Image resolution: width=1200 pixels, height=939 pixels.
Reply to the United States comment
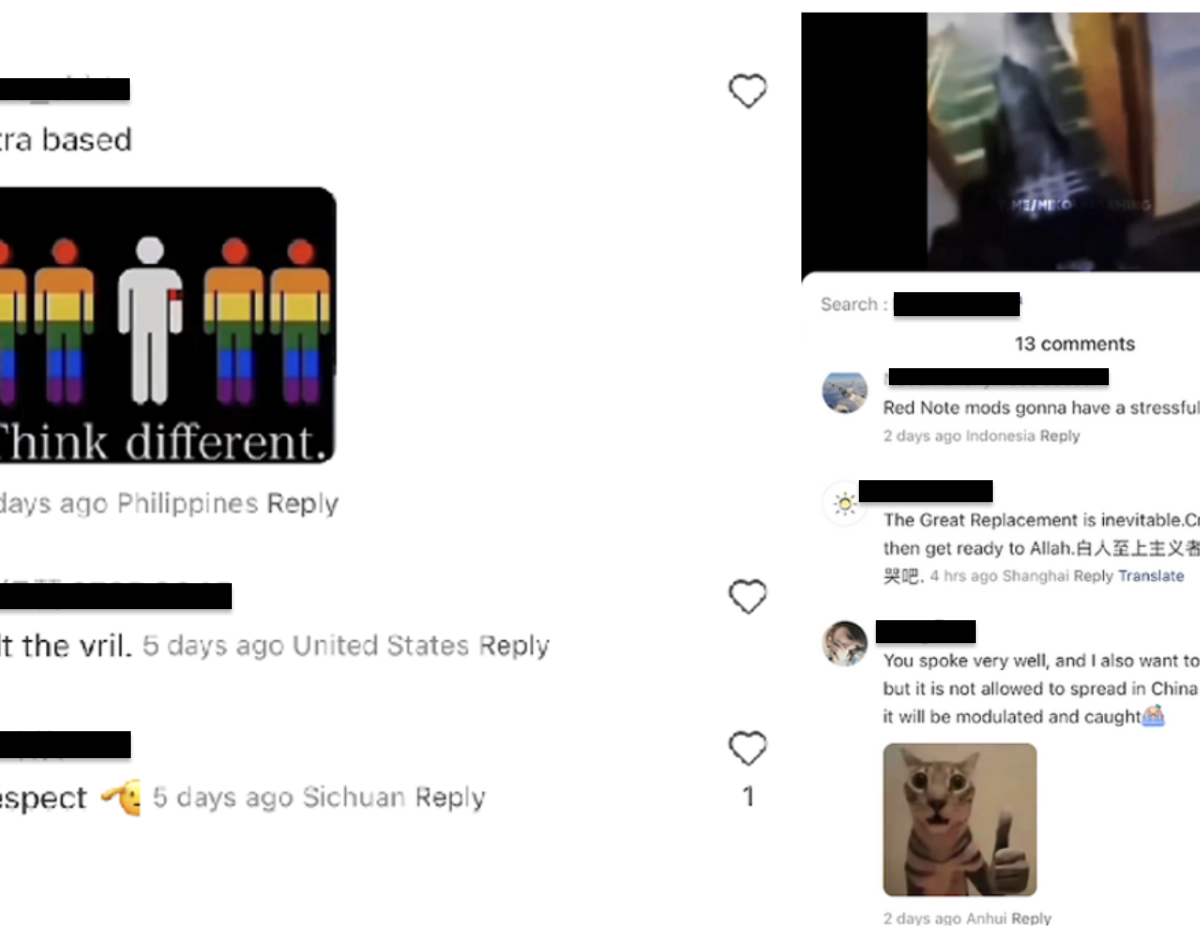click(x=514, y=646)
